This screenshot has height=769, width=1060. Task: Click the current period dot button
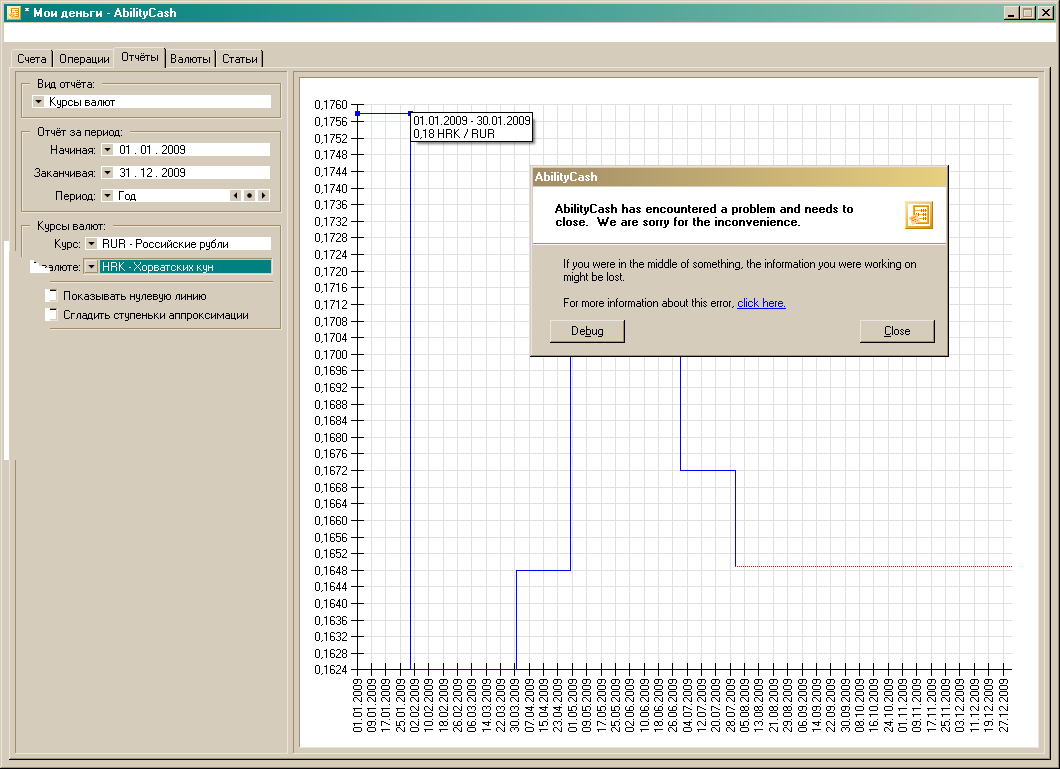(249, 196)
